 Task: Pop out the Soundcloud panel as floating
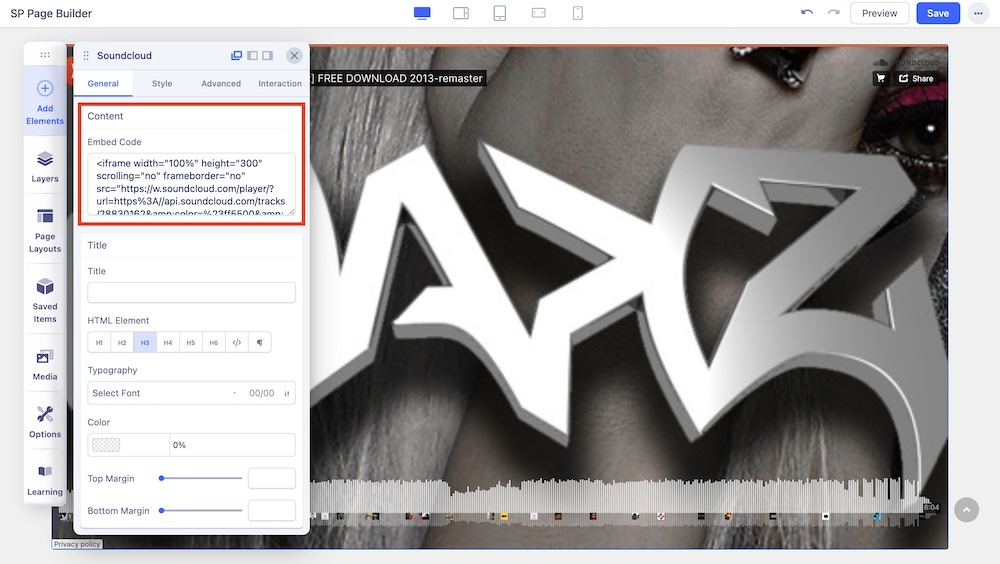click(237, 56)
